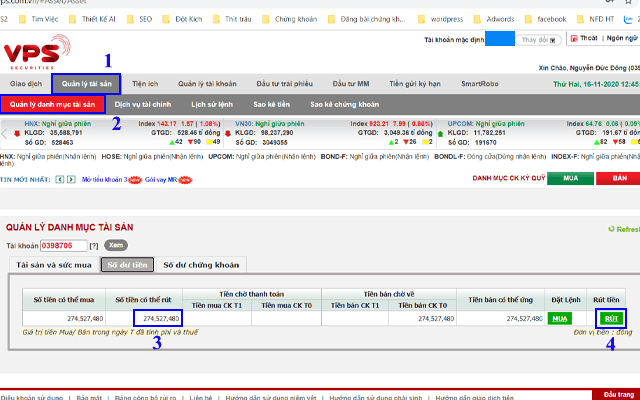
Task: Click the Đầu trang back-to-top button
Action: (x=618, y=395)
